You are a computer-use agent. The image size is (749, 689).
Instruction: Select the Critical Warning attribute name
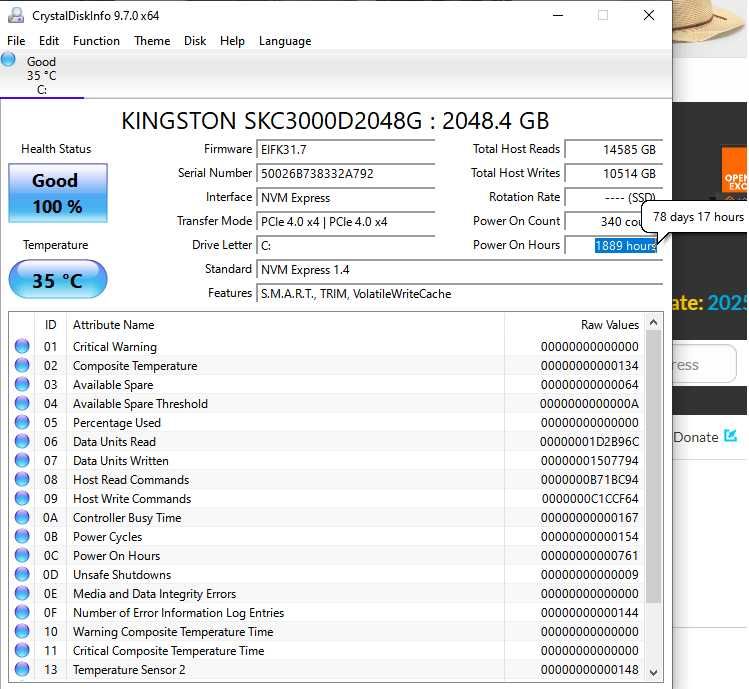[115, 346]
